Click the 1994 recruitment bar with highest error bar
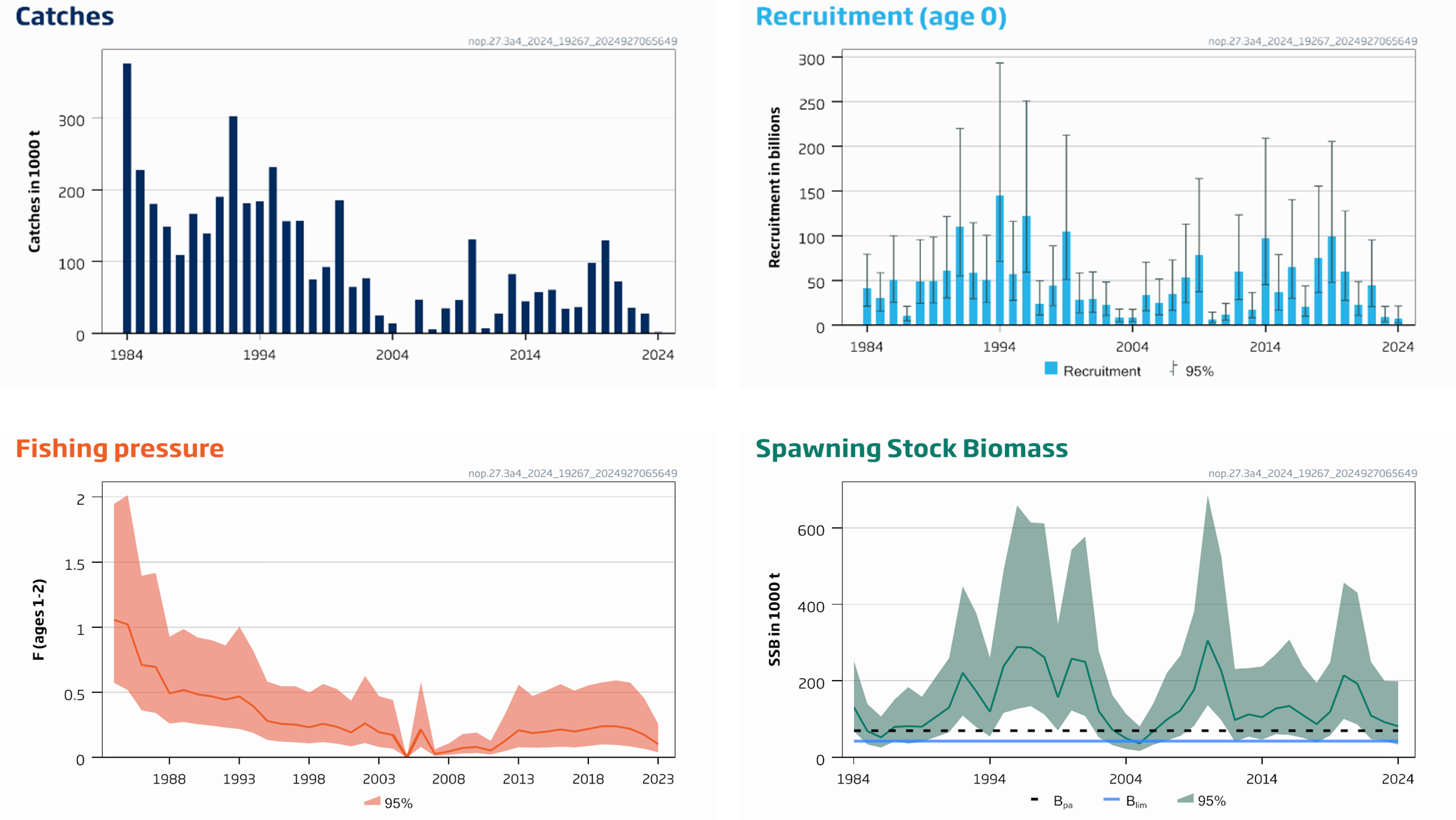 click(1000, 260)
